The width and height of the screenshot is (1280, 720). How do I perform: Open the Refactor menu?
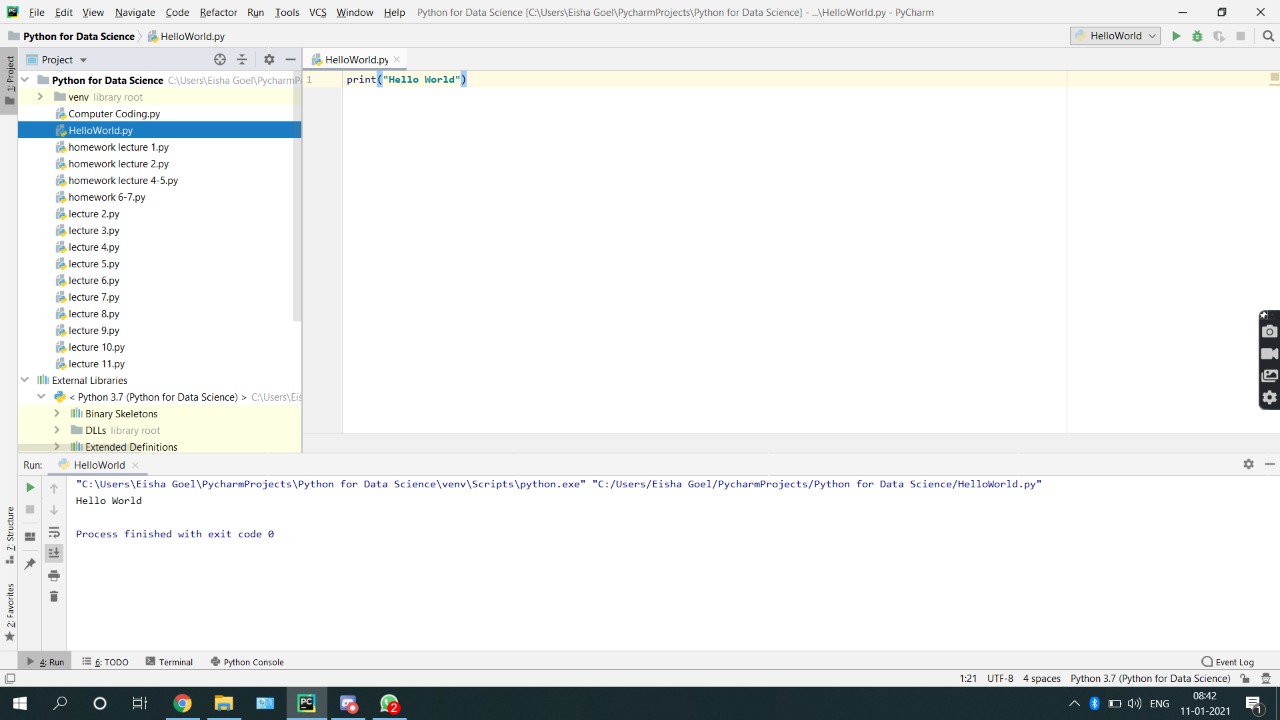click(x=218, y=12)
